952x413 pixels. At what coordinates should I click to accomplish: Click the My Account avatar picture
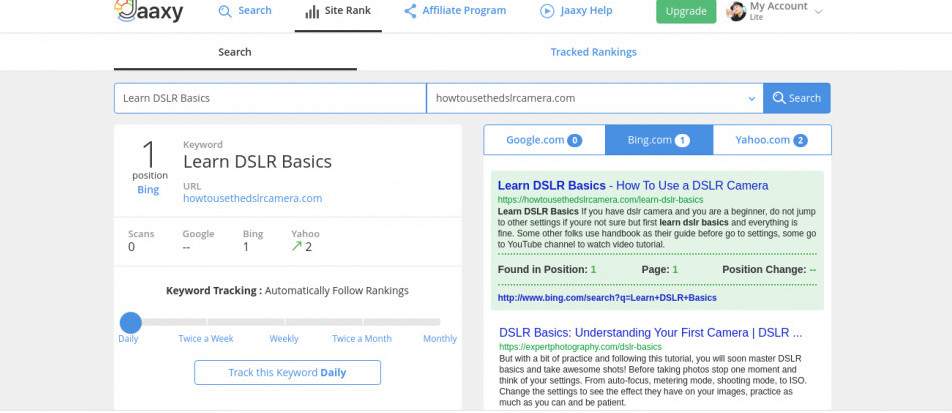coord(736,11)
